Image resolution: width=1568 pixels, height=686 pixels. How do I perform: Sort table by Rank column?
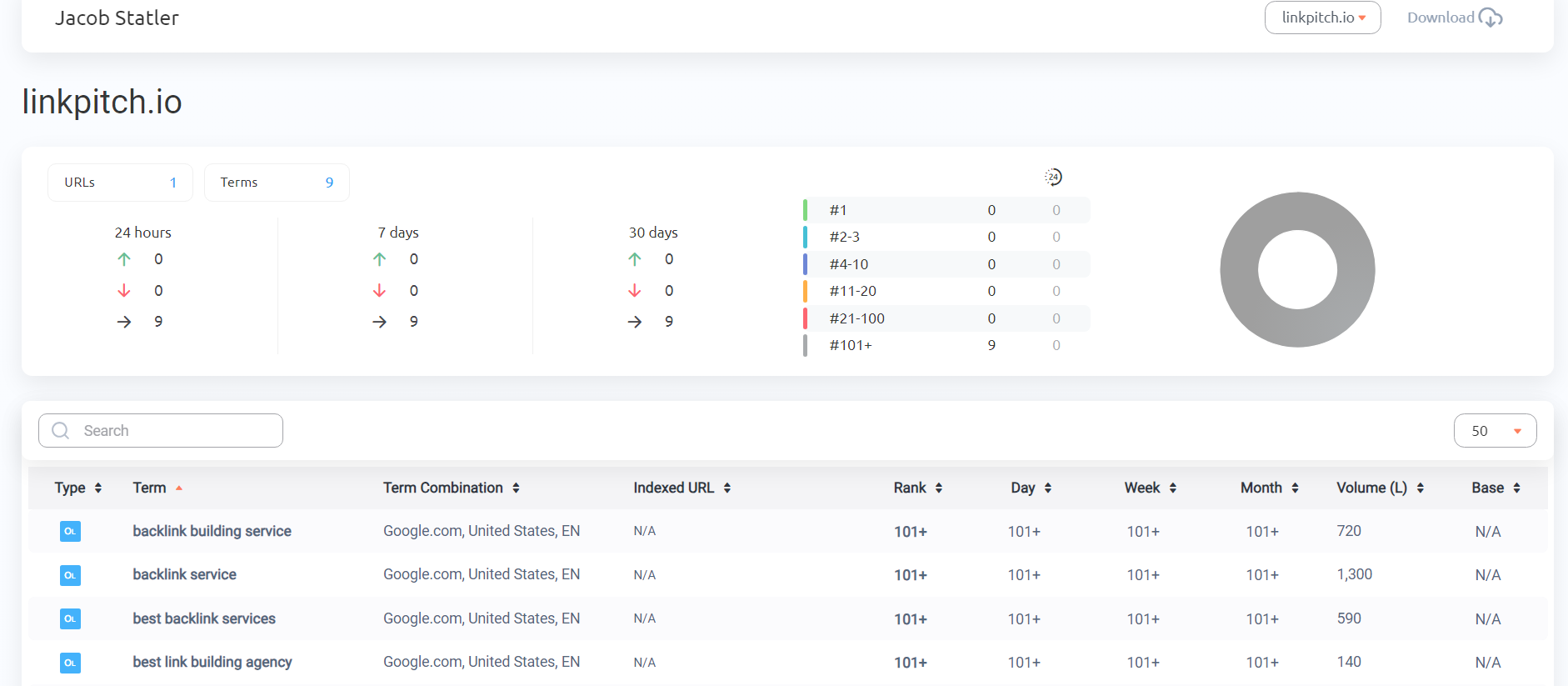(x=917, y=488)
